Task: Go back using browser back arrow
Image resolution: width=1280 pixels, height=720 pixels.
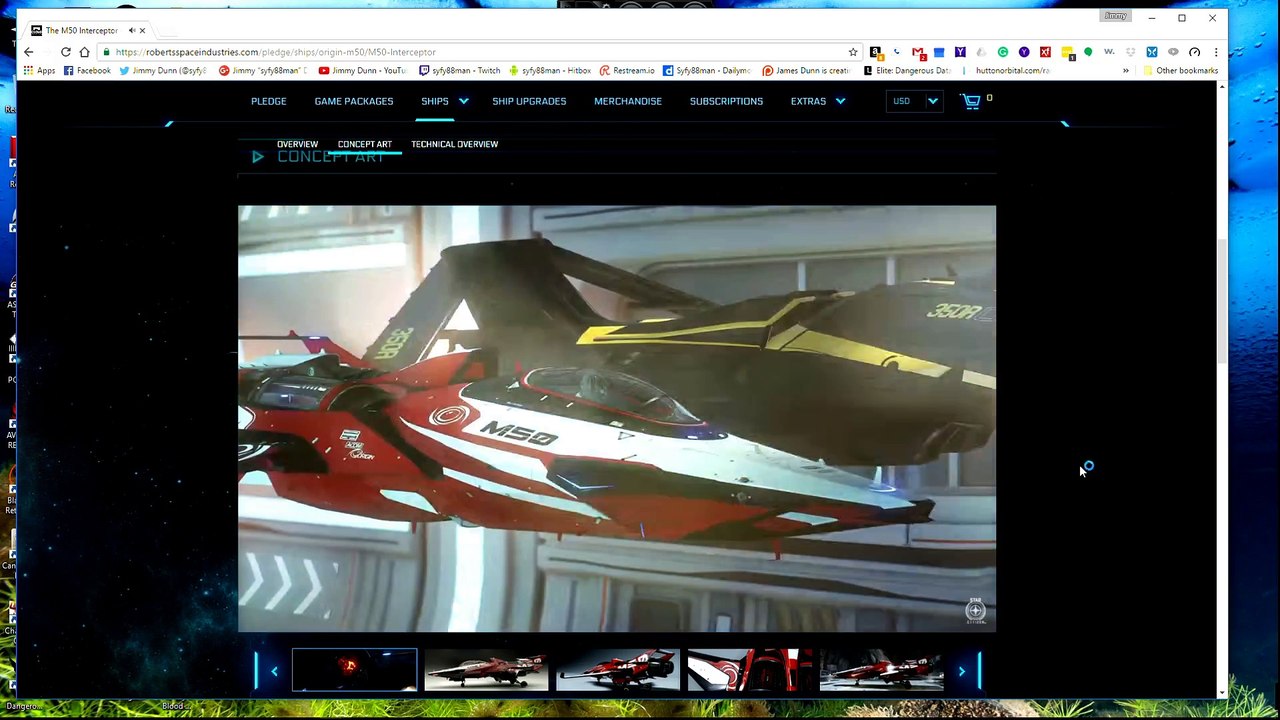Action: point(29,52)
